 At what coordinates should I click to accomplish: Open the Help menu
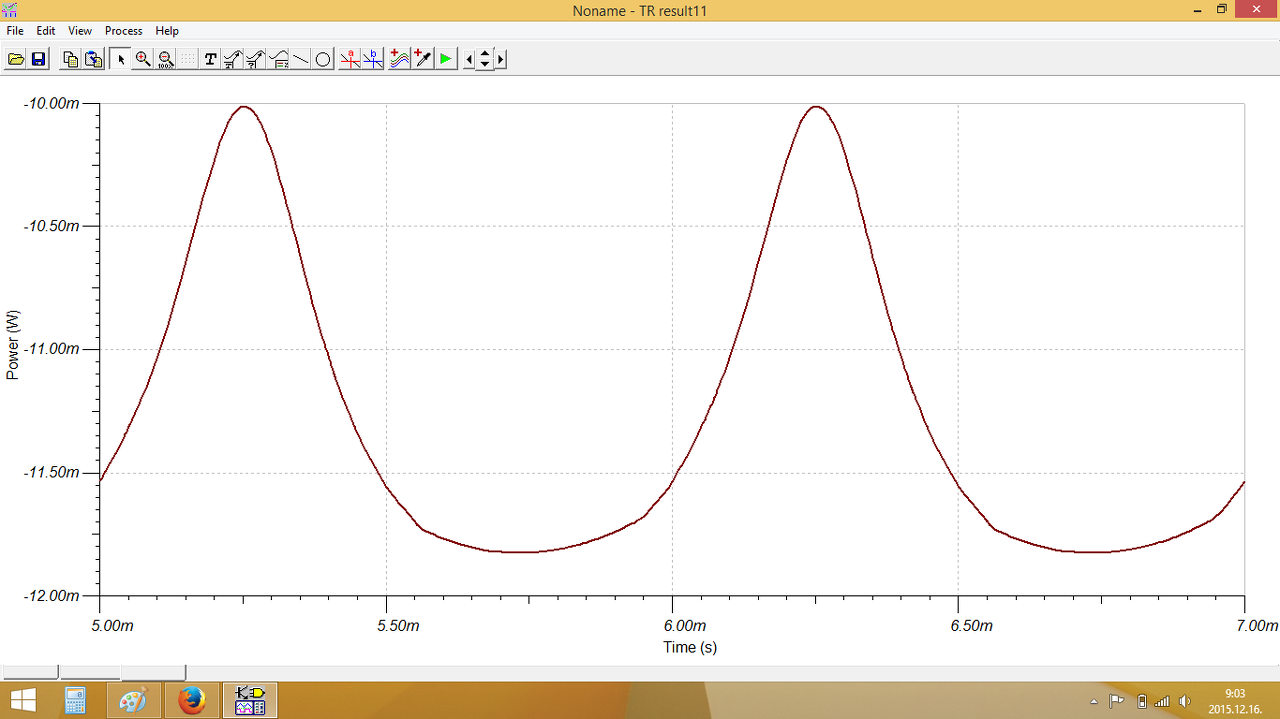coord(167,31)
